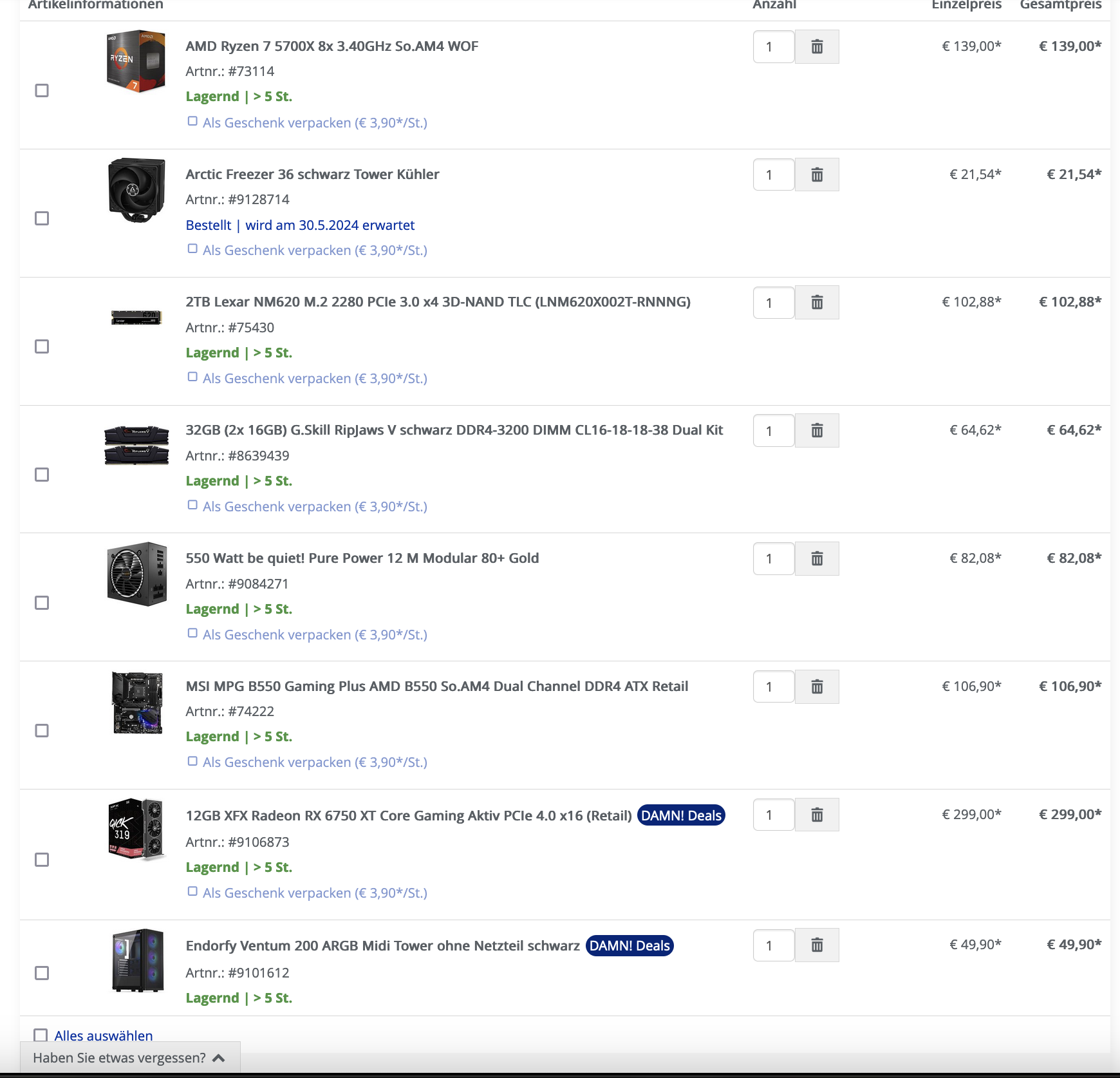This screenshot has height=1078, width=1120.
Task: Open the Arctic Freezer cooler thumbnail
Action: (136, 190)
